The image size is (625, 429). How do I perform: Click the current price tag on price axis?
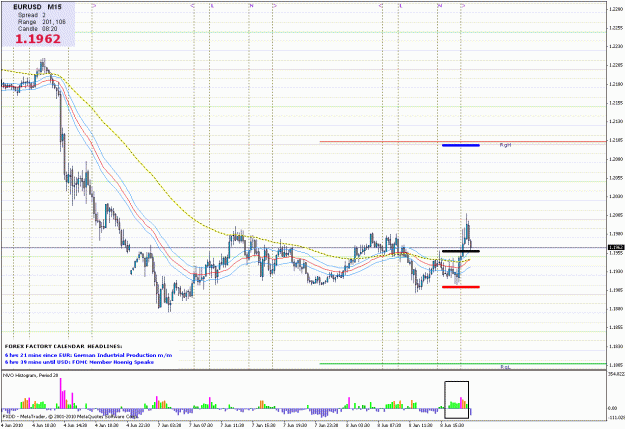coord(616,248)
